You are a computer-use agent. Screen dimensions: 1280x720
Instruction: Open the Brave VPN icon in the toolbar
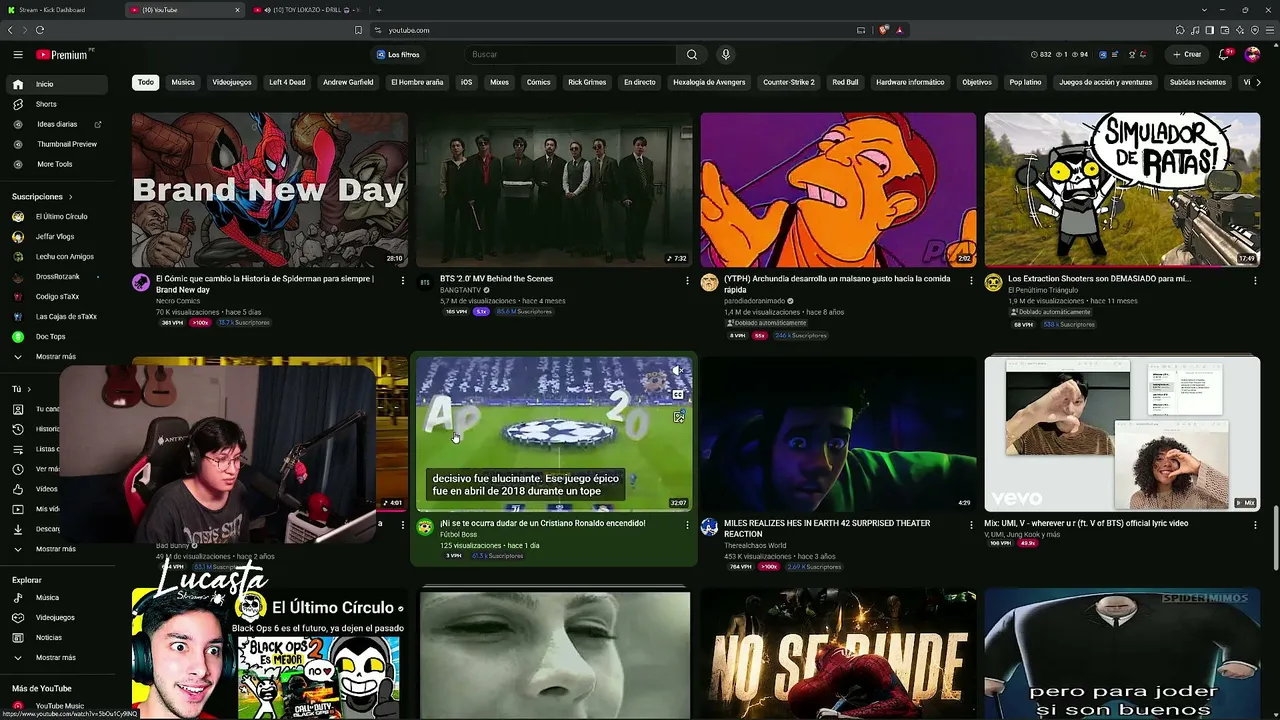pyautogui.click(x=1255, y=30)
